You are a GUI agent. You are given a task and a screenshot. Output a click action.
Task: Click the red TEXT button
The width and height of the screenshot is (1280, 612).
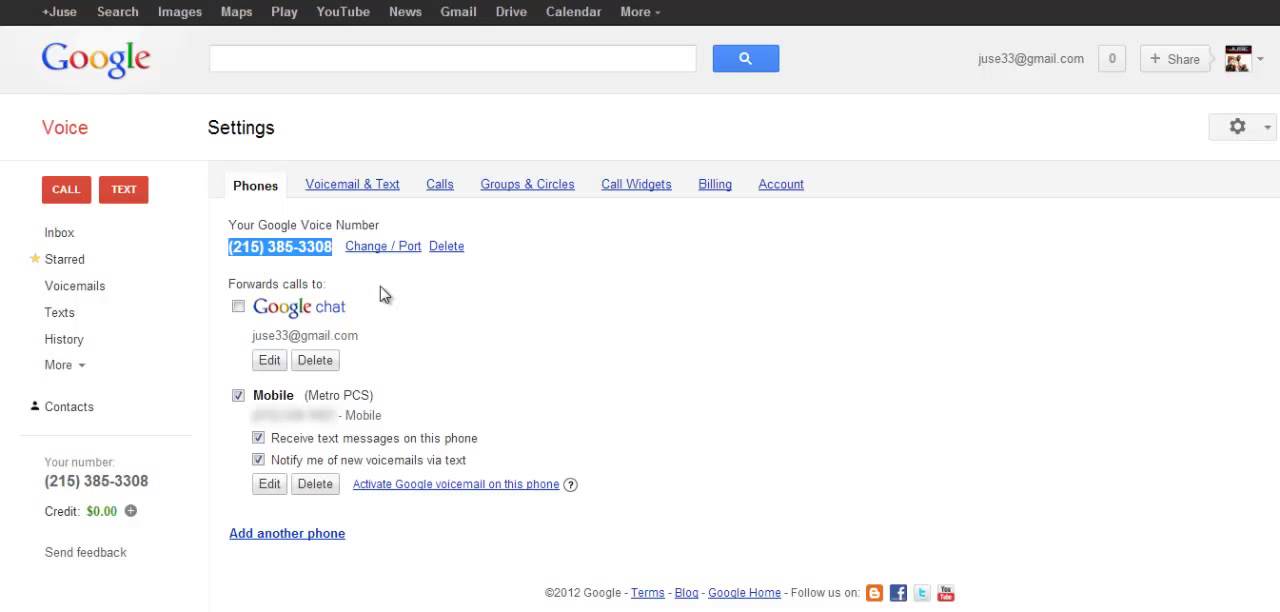tap(124, 189)
